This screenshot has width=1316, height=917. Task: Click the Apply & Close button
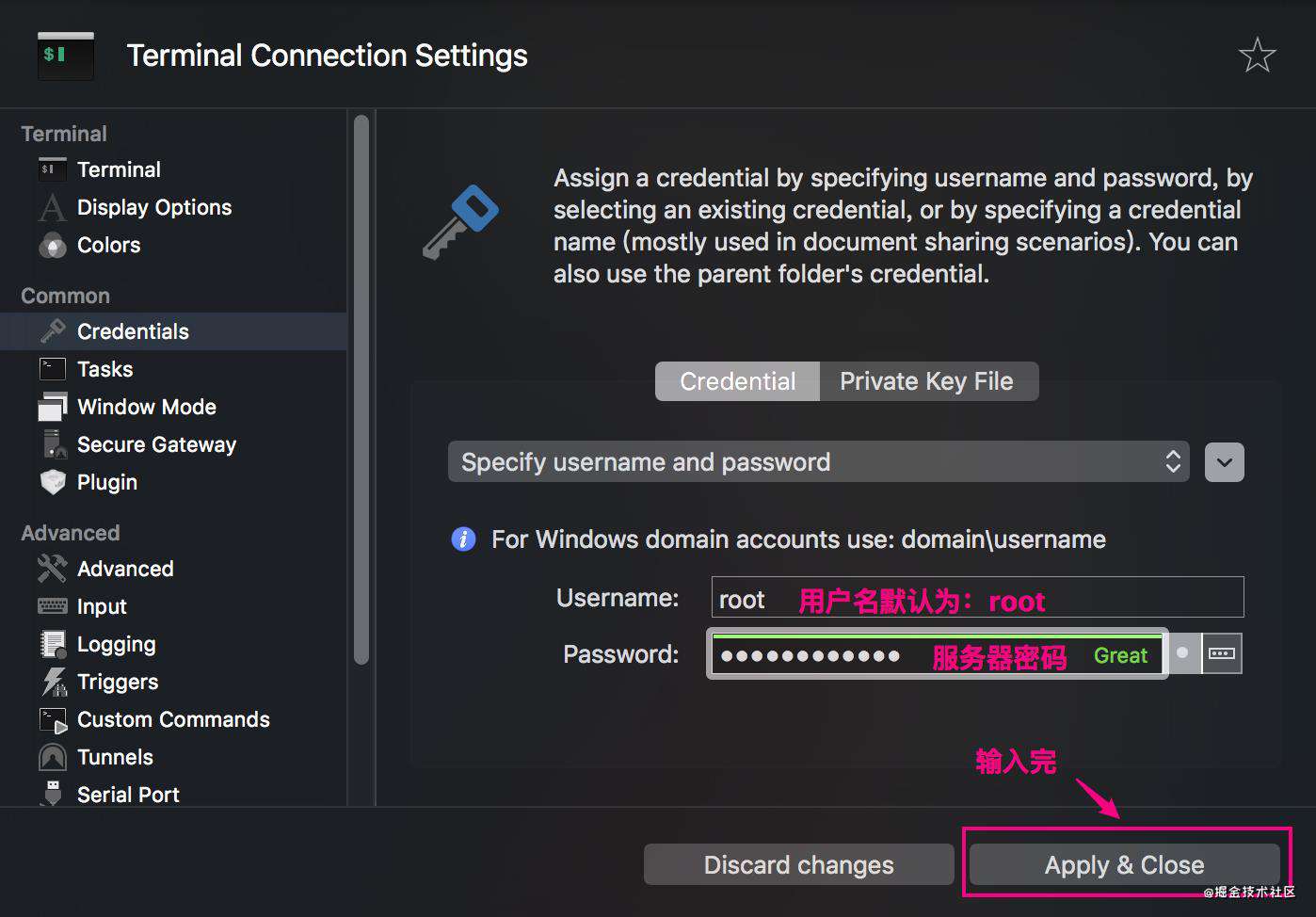tap(1125, 864)
